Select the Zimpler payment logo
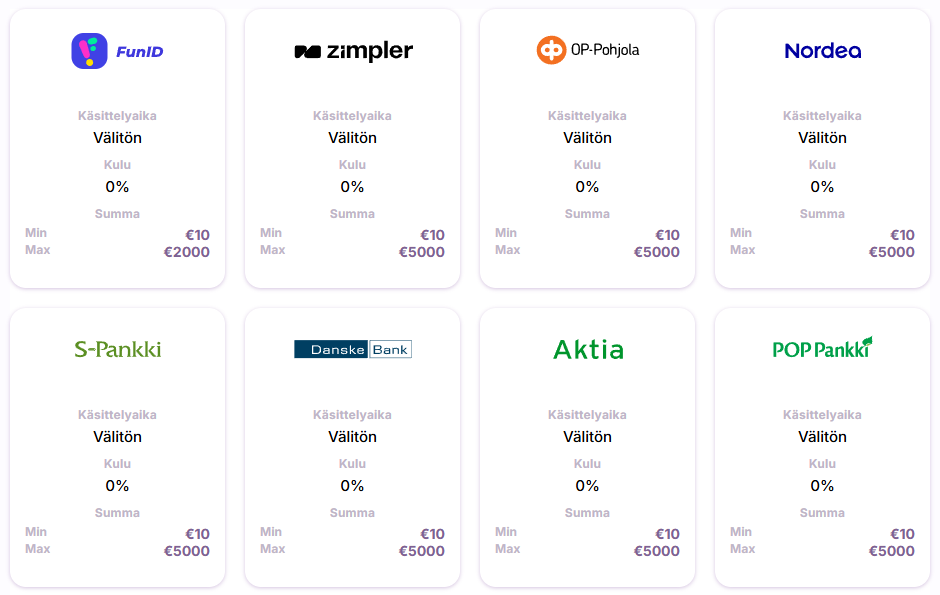940x595 pixels. coord(353,52)
